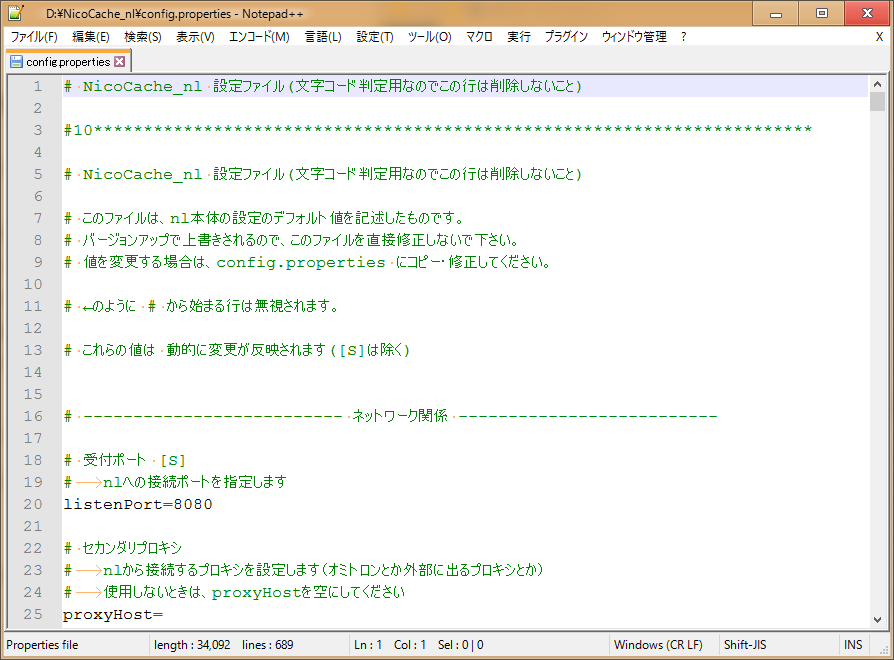The height and width of the screenshot is (660, 894).
Task: Open the マクロ menu
Action: pos(479,37)
